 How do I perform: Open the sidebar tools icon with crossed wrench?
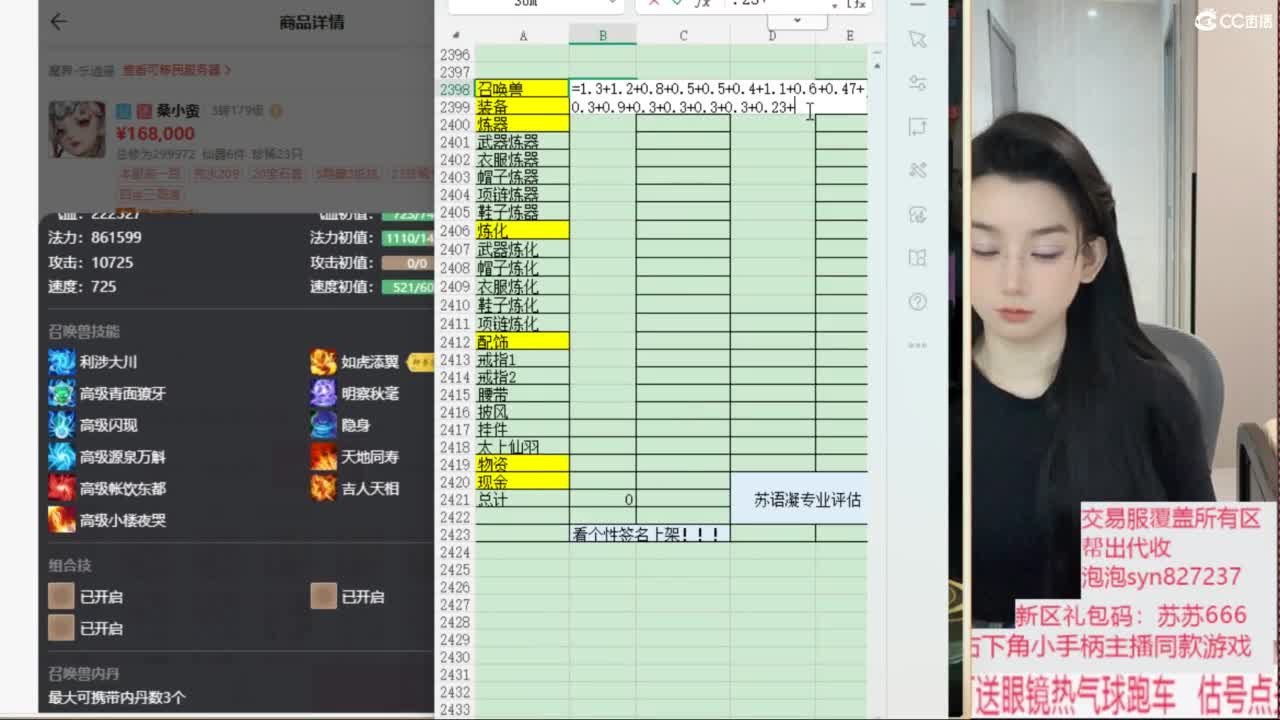pos(917,171)
